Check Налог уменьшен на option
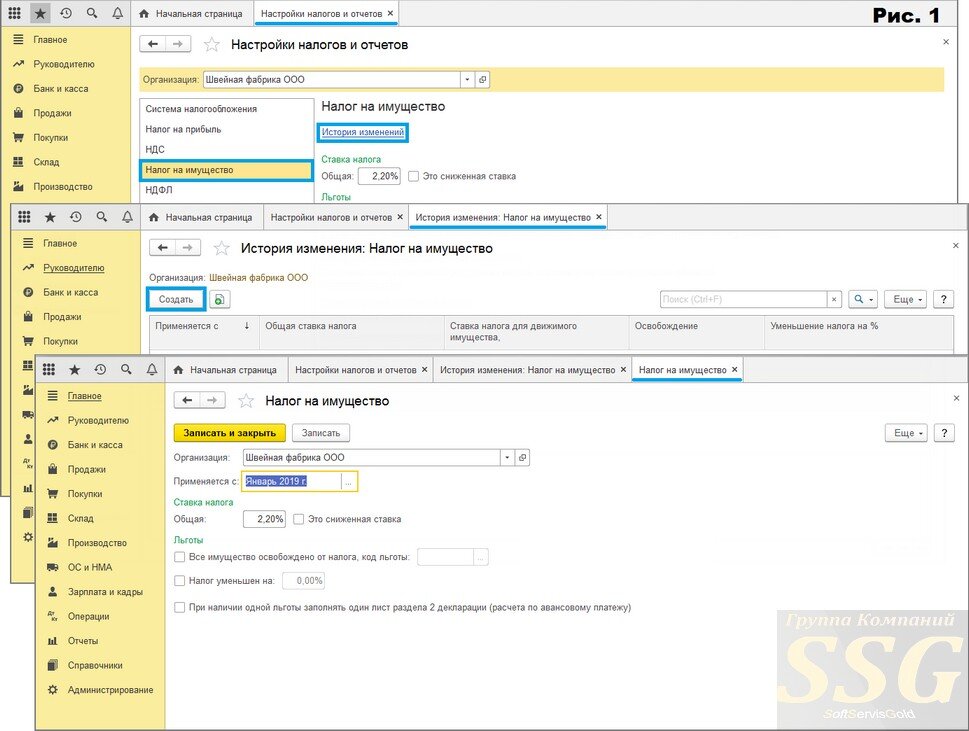969x731 pixels. click(180, 581)
